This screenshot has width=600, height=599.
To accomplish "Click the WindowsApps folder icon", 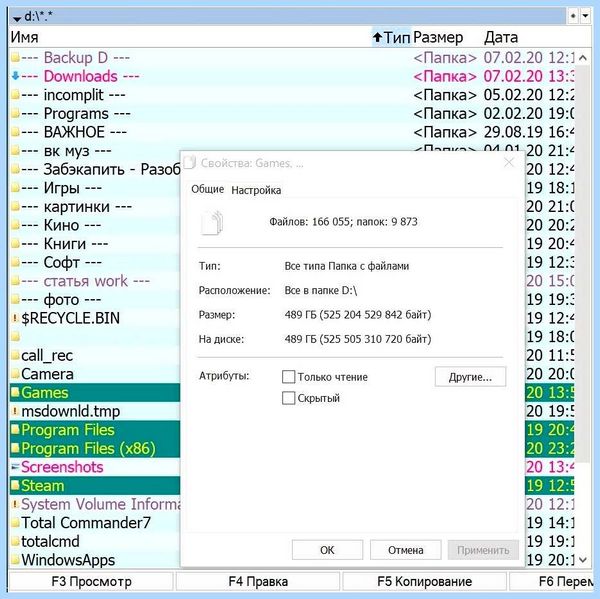I will [15, 560].
